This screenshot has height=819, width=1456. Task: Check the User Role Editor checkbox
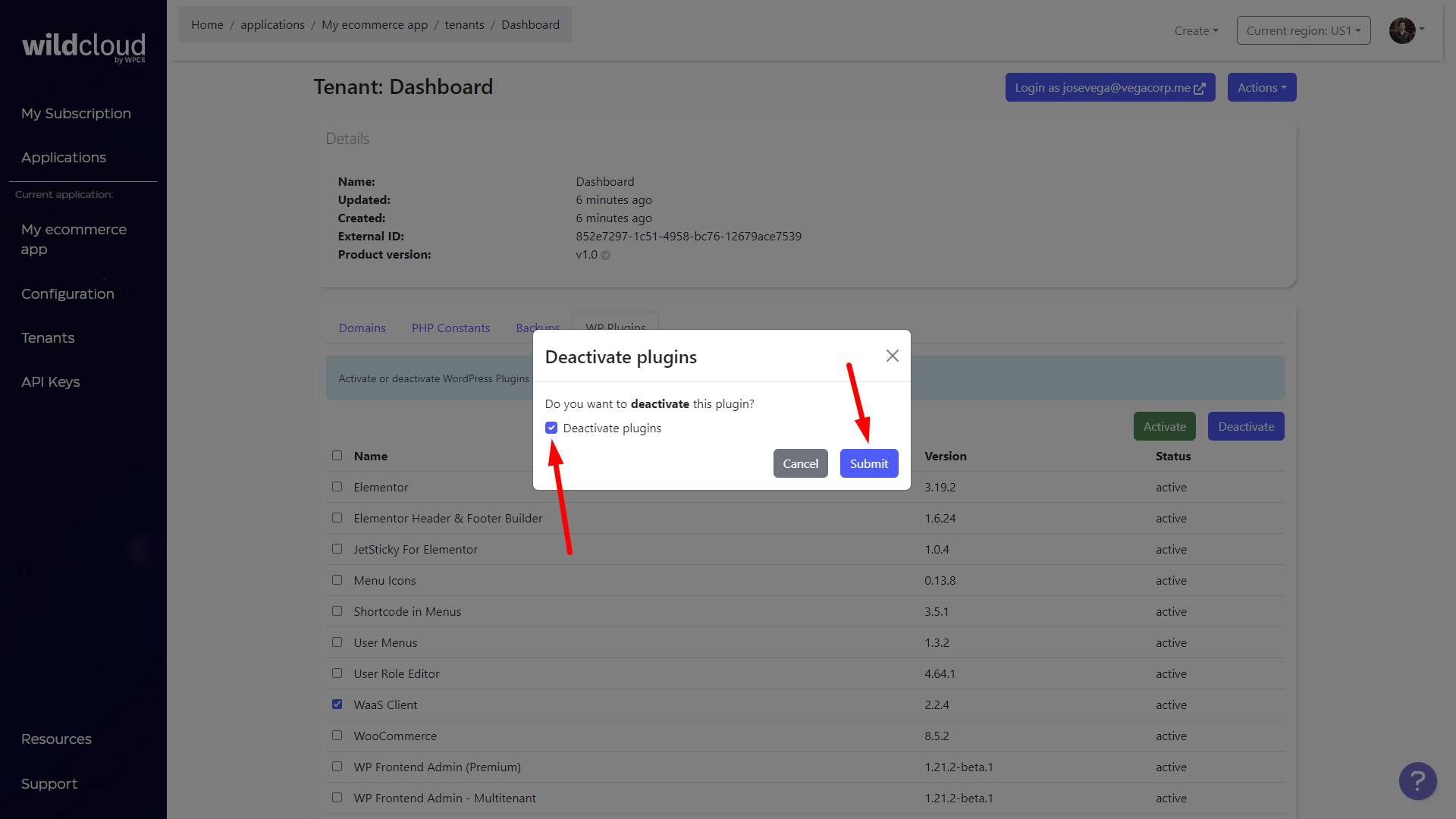(337, 673)
